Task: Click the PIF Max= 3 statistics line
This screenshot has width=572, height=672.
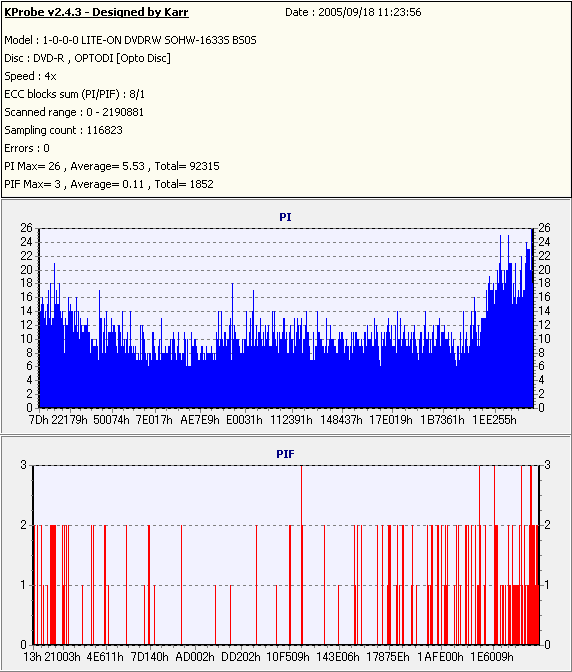Action: coord(109,184)
